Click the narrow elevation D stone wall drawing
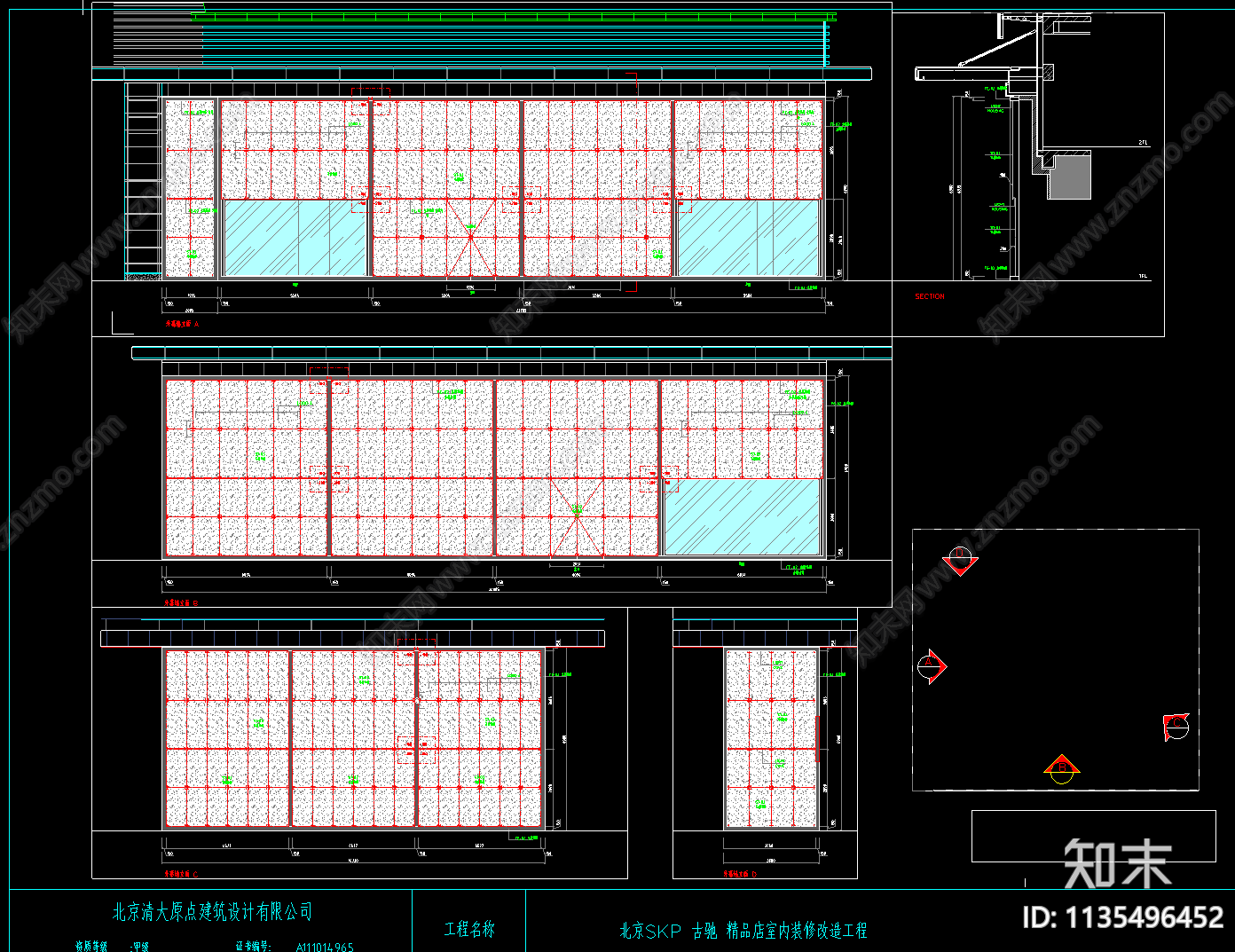This screenshot has width=1235, height=952. pos(771,738)
